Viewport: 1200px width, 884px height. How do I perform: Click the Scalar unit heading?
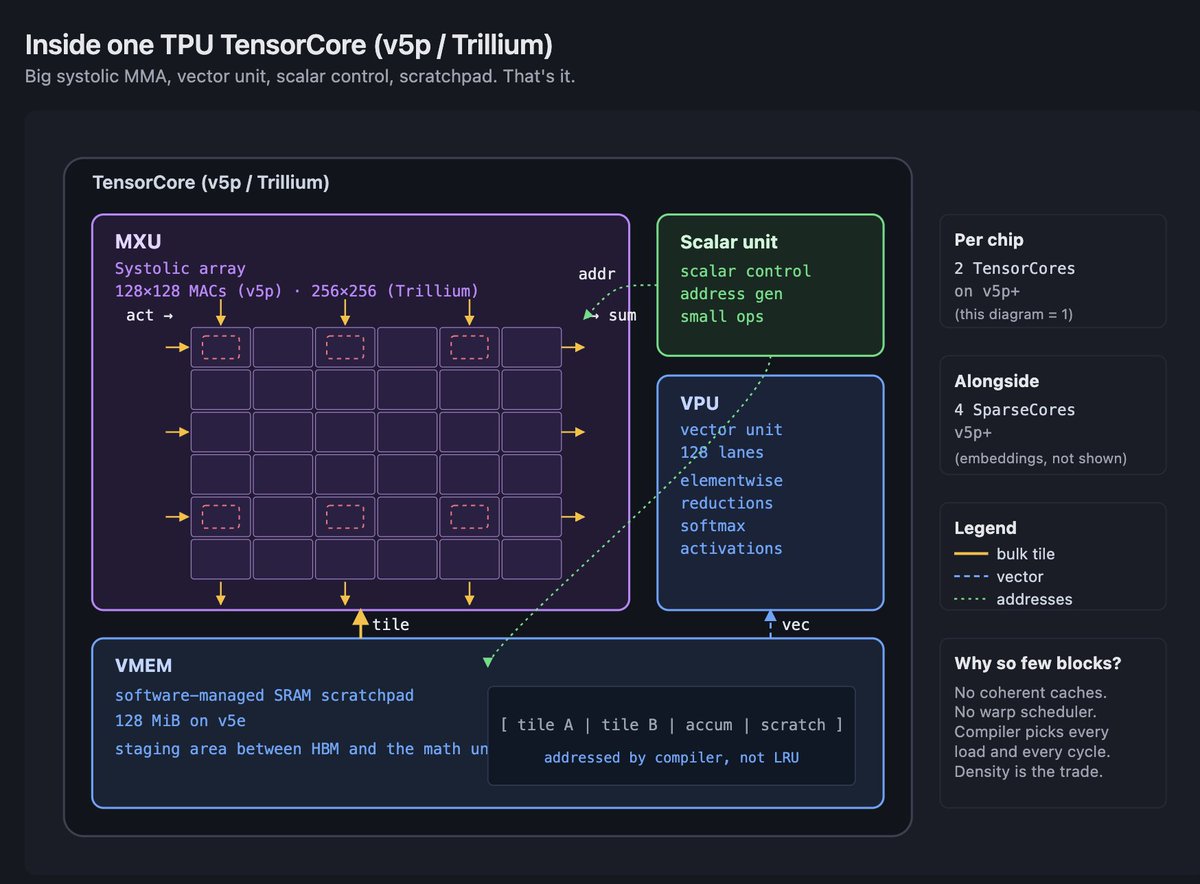(x=728, y=242)
